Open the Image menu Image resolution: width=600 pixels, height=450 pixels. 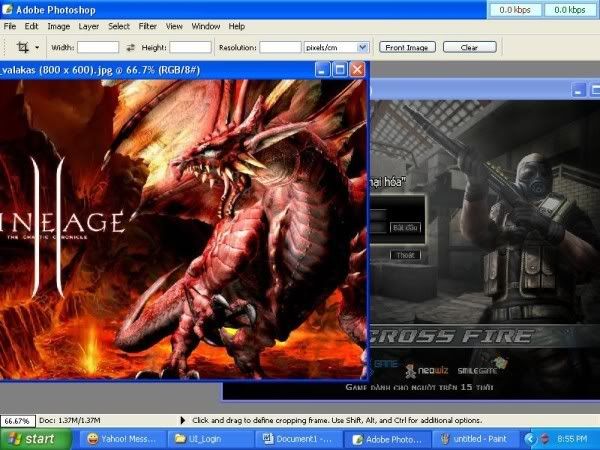pos(59,26)
